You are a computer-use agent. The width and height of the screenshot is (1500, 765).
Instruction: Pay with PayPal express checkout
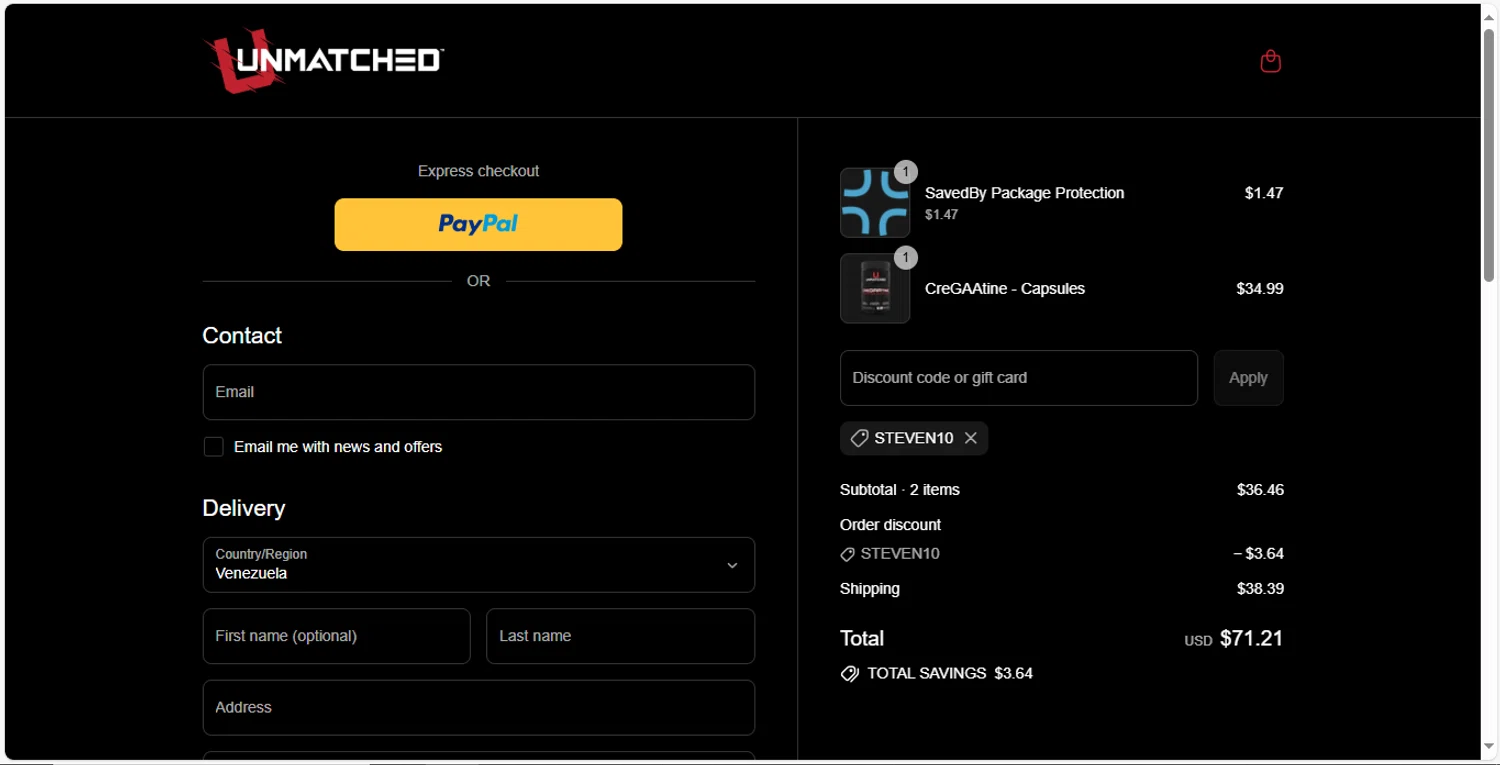(x=478, y=224)
